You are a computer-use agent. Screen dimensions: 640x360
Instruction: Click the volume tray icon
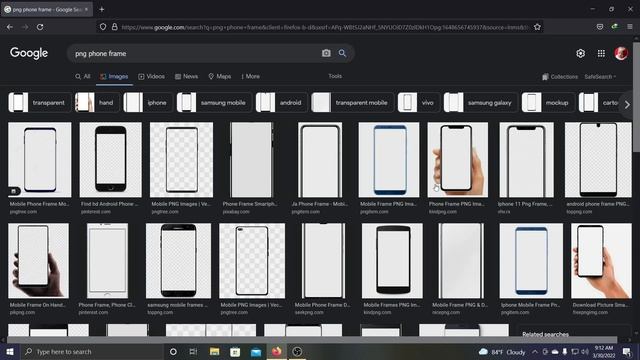585,351
